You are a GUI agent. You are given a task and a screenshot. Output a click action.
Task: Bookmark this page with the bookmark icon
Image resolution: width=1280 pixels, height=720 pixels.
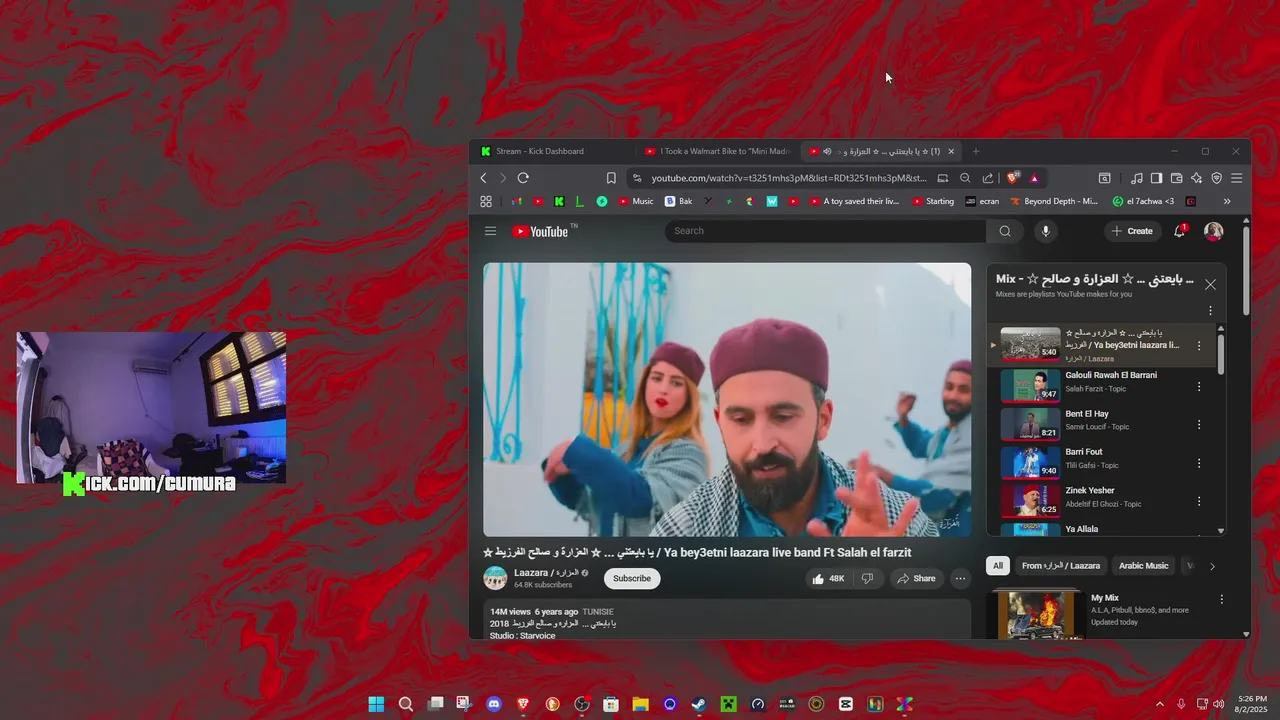[611, 178]
